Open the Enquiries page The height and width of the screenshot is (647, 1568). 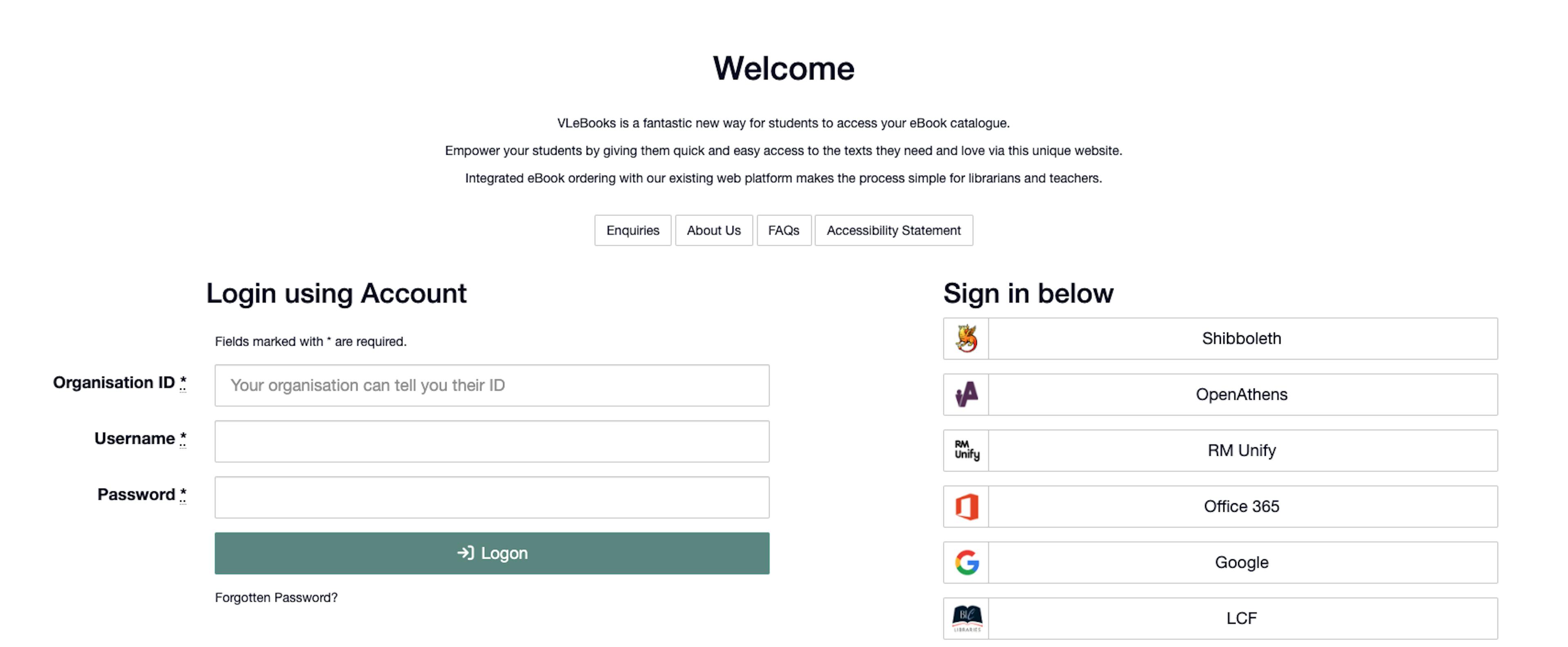(633, 230)
